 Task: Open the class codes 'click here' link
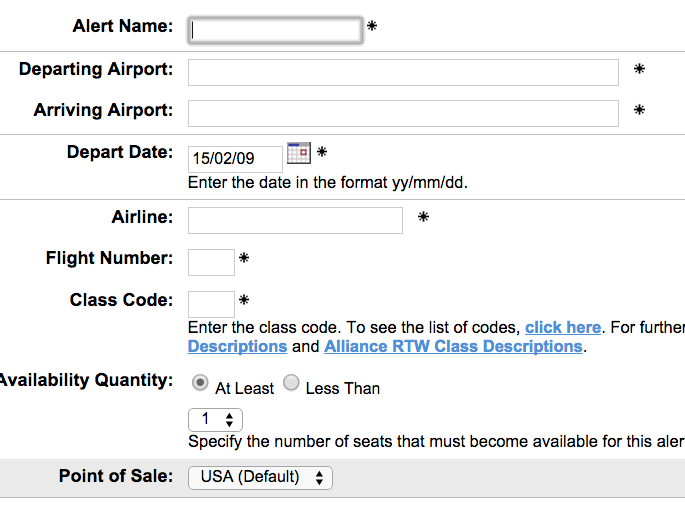(563, 327)
